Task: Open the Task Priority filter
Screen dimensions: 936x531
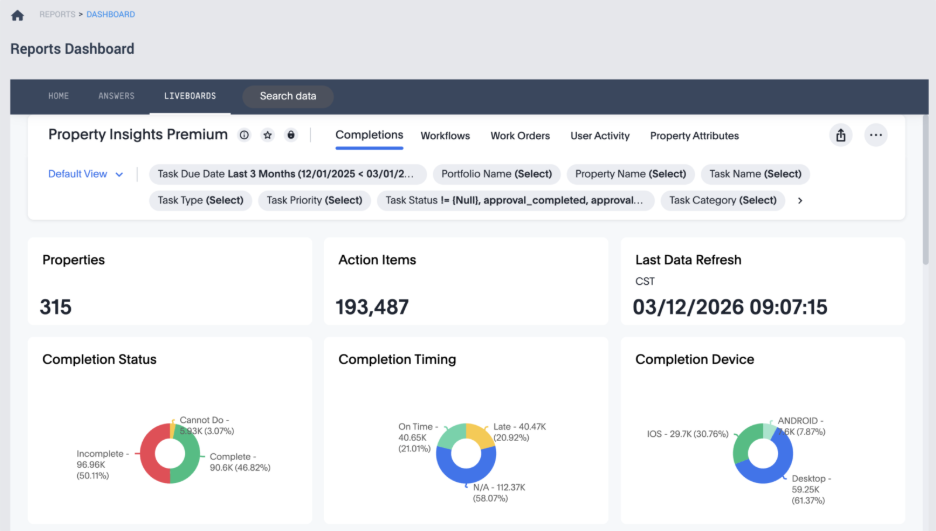Action: point(314,200)
